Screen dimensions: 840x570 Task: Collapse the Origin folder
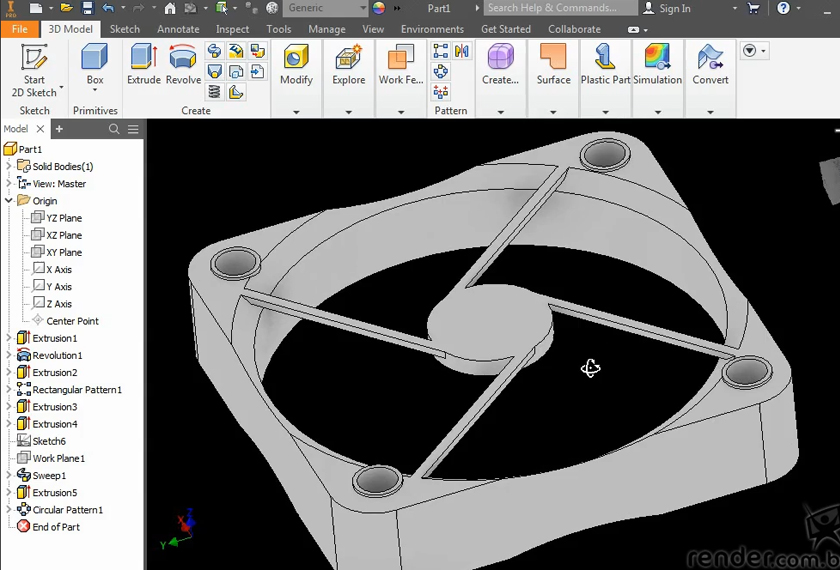(x=9, y=200)
